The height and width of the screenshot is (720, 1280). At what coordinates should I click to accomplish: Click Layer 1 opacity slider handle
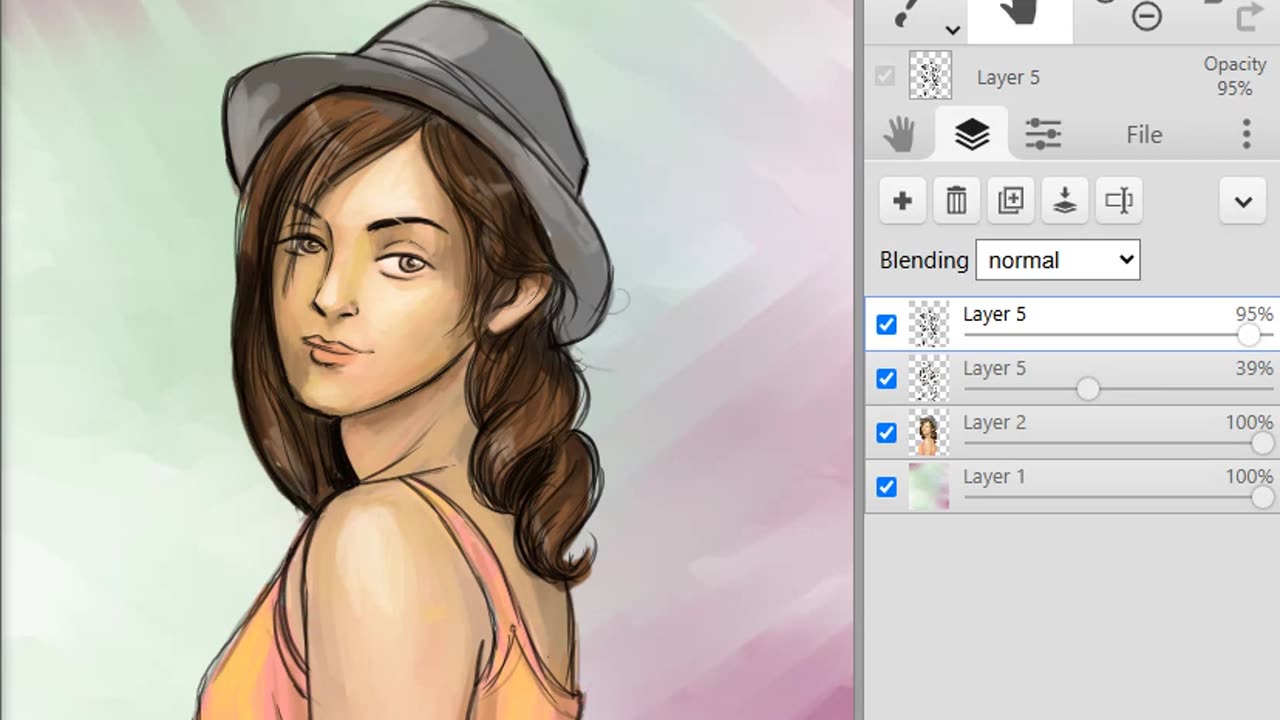[1262, 497]
